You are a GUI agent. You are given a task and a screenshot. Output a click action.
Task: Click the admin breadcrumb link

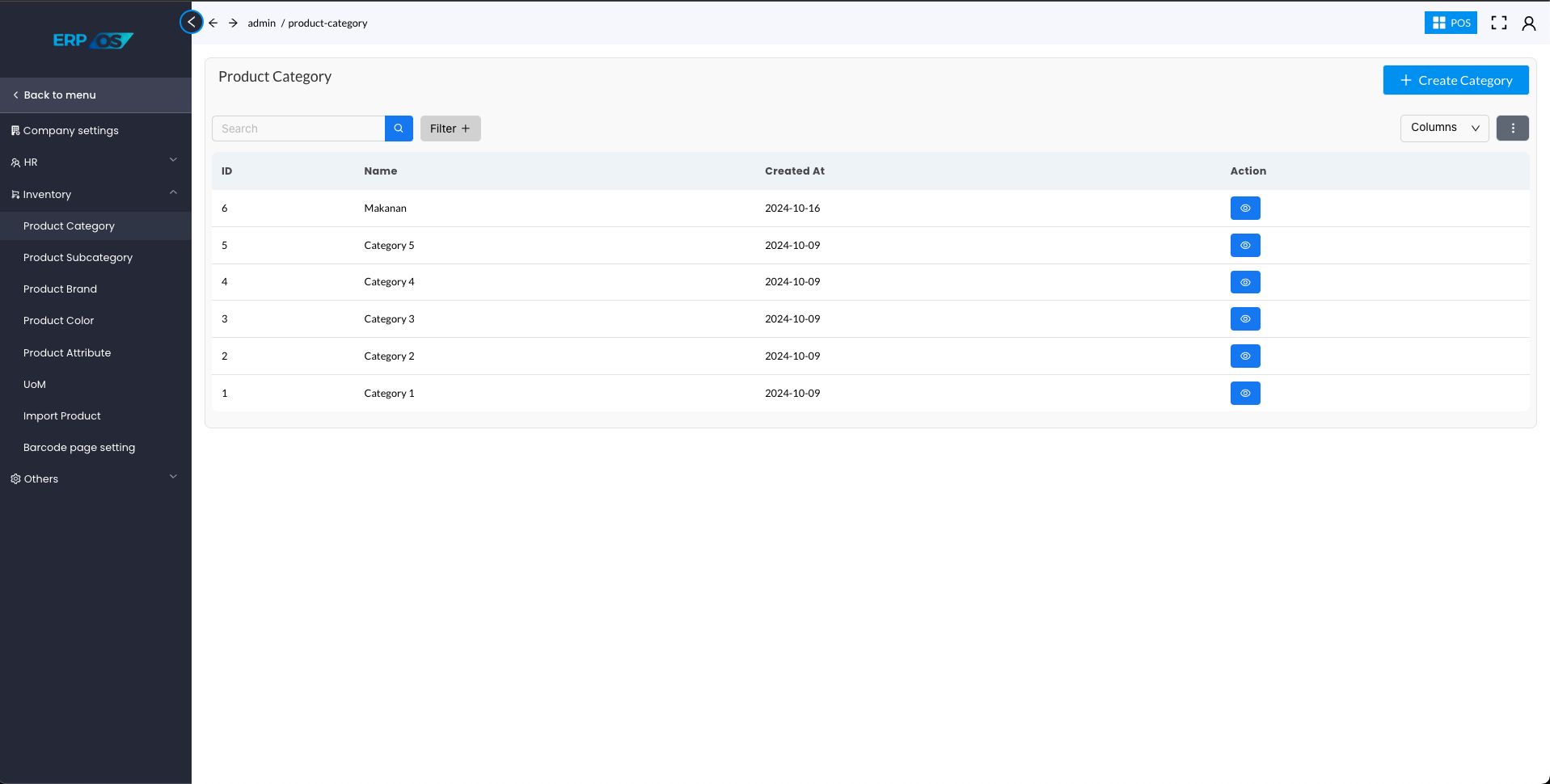(261, 23)
